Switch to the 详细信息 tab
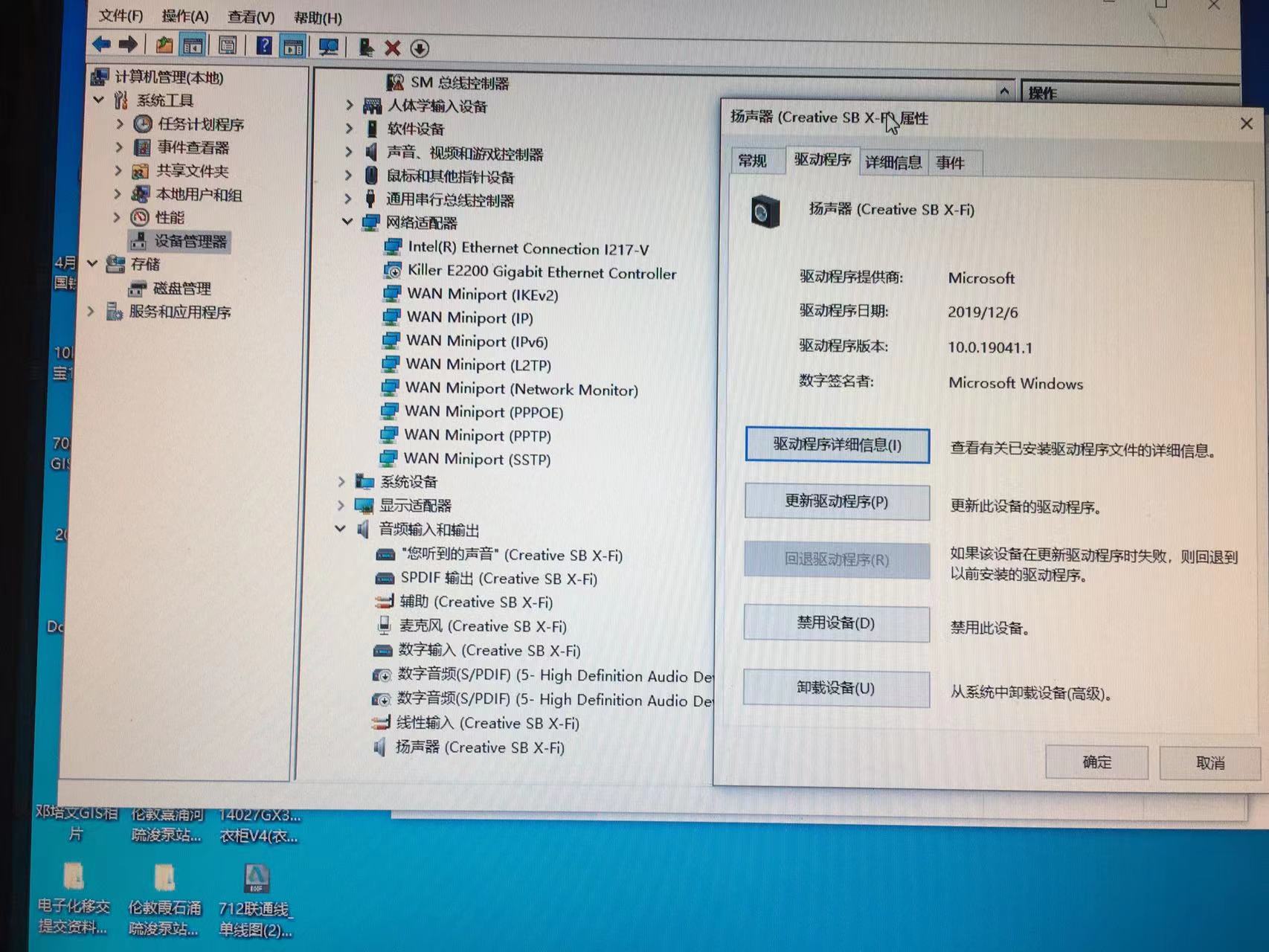 (893, 163)
